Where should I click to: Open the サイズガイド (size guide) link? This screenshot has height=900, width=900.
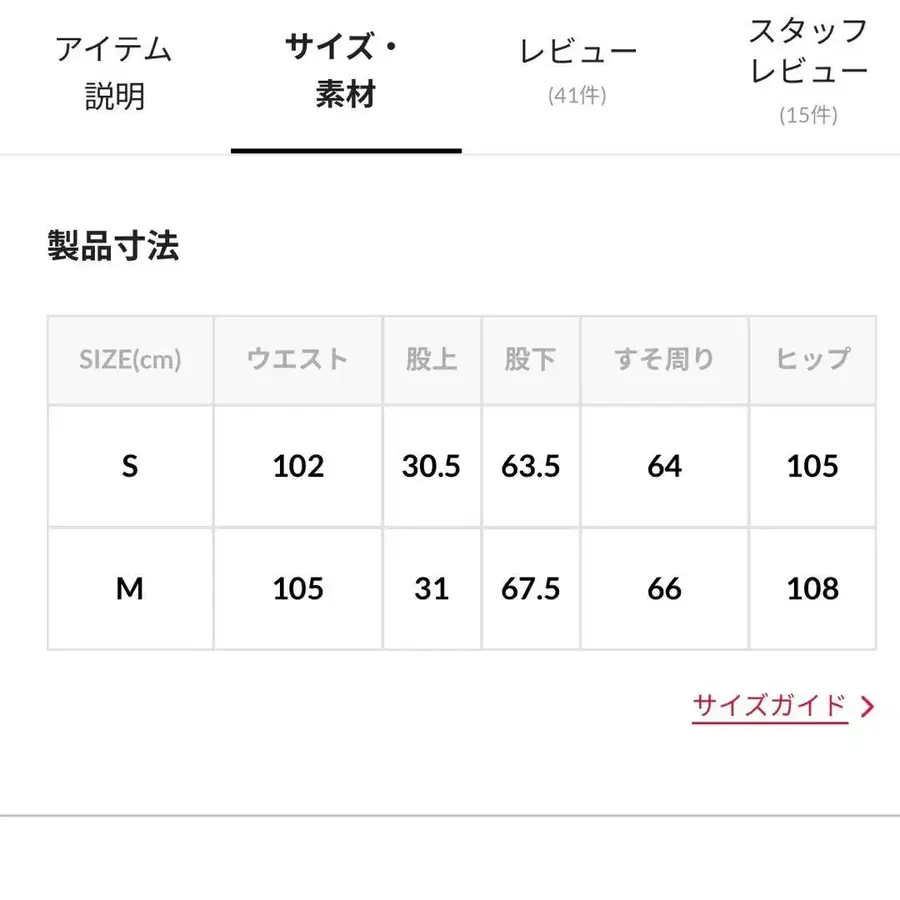point(770,705)
